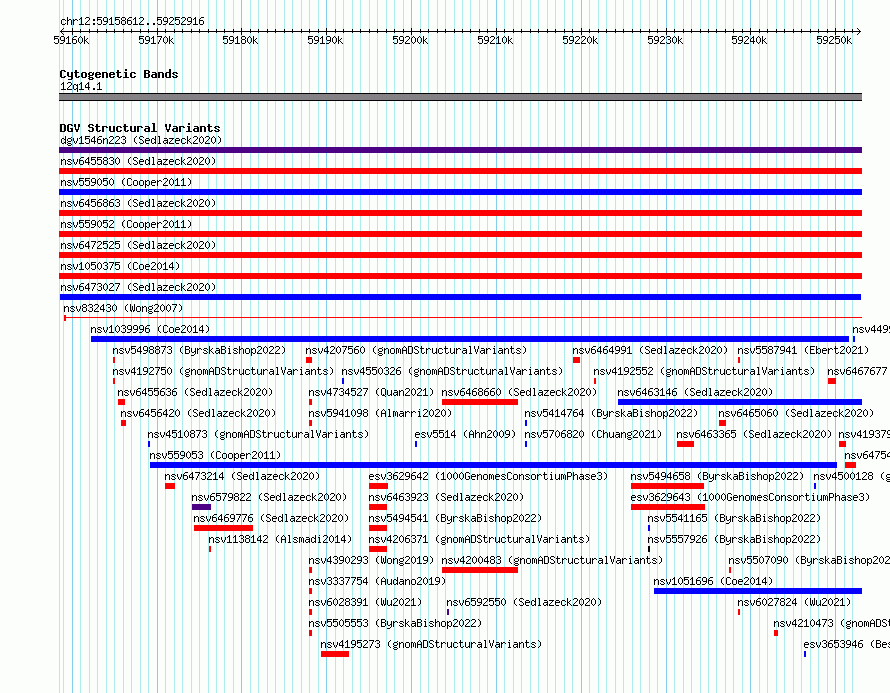Select nsv1051696 (Coe2014) label
The width and height of the screenshot is (890, 693).
pyautogui.click(x=713, y=581)
